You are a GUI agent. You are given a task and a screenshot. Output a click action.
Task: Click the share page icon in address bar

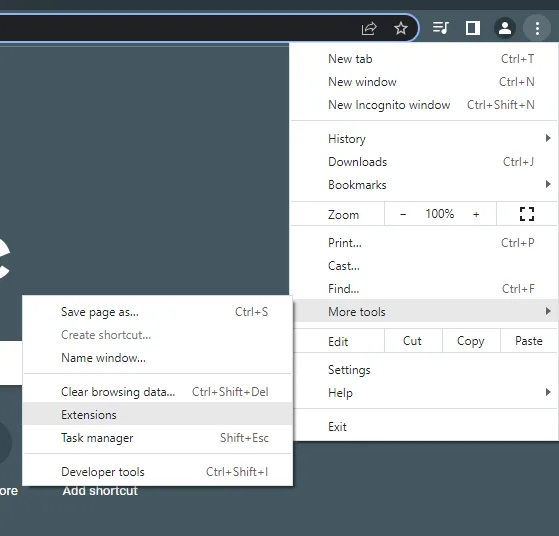click(369, 28)
